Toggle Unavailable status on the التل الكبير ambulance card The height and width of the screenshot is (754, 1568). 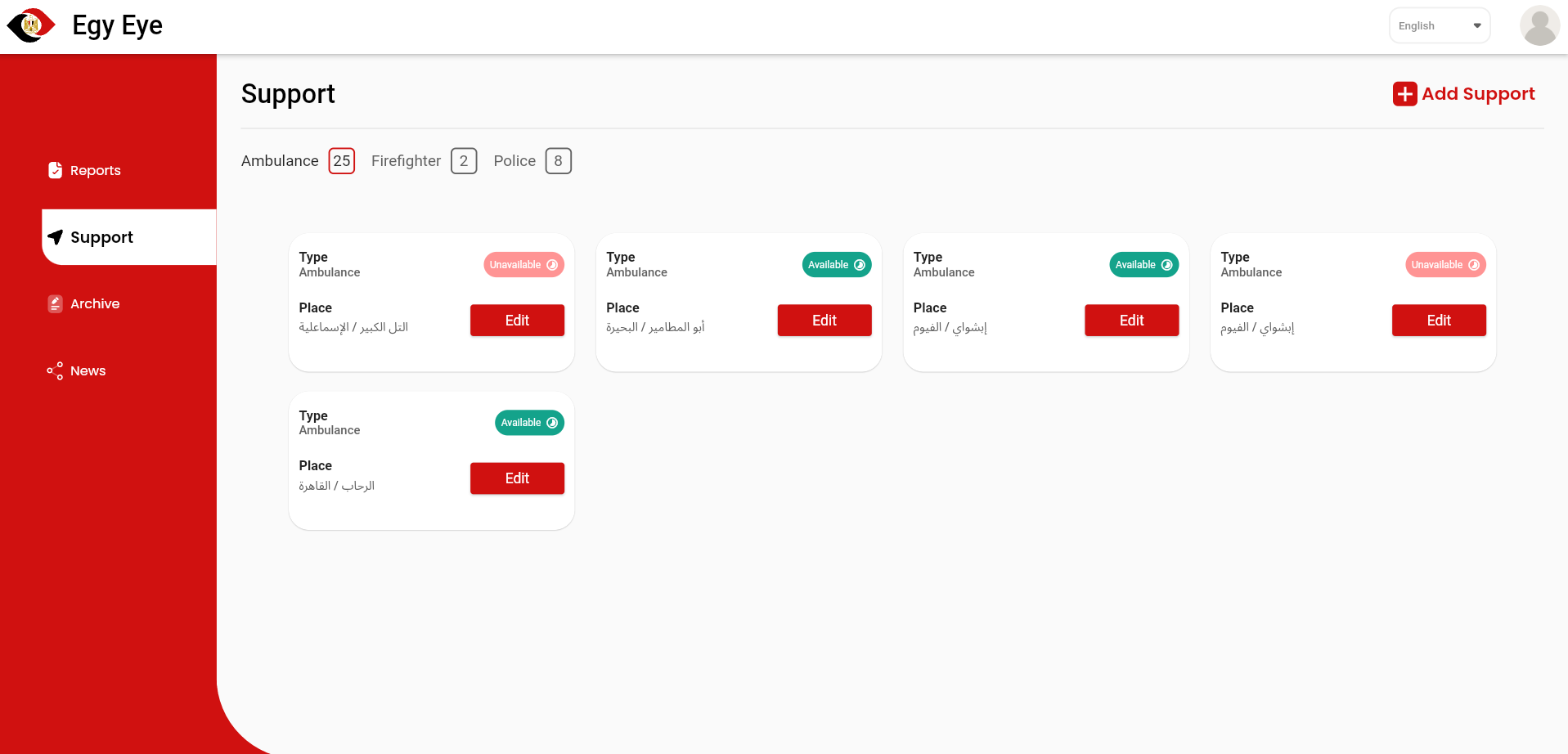[523, 264]
